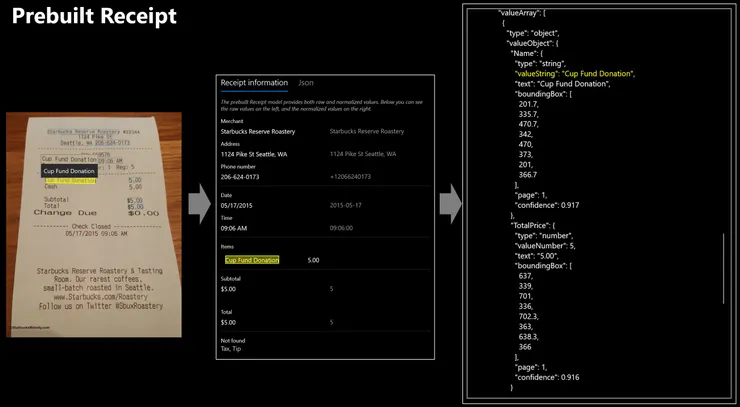740x407 pixels.
Task: Click the "$5.00" value under Total
Action: point(228,322)
